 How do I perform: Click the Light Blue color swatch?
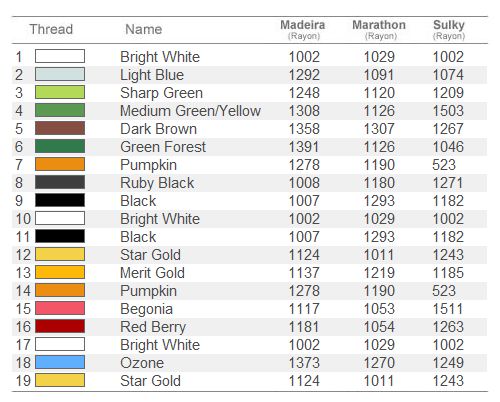(60, 74)
